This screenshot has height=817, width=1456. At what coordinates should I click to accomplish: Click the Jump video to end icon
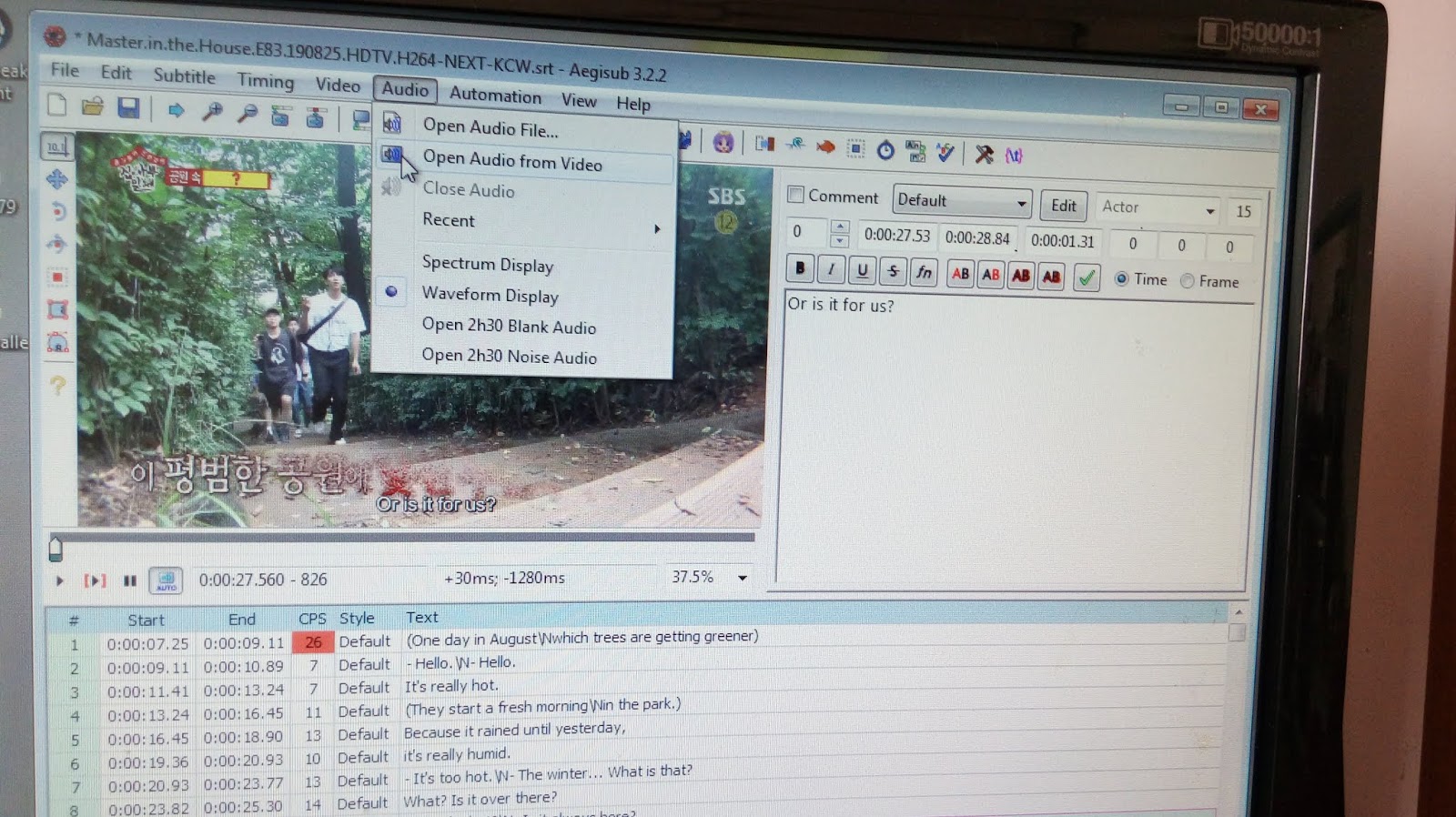click(316, 116)
